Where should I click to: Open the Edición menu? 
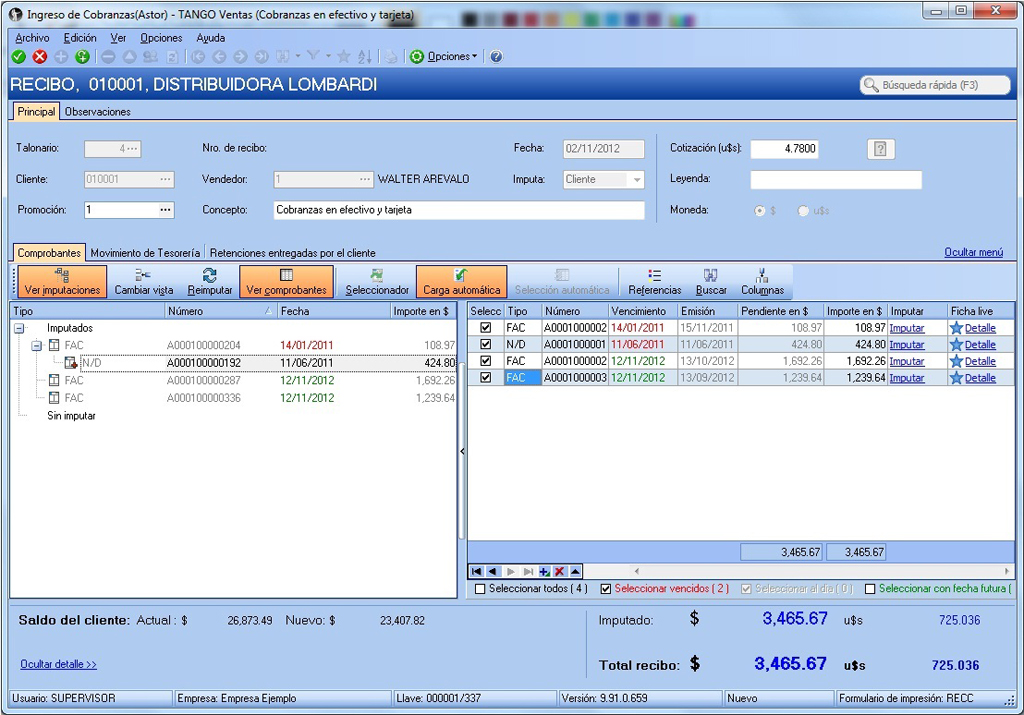click(80, 38)
